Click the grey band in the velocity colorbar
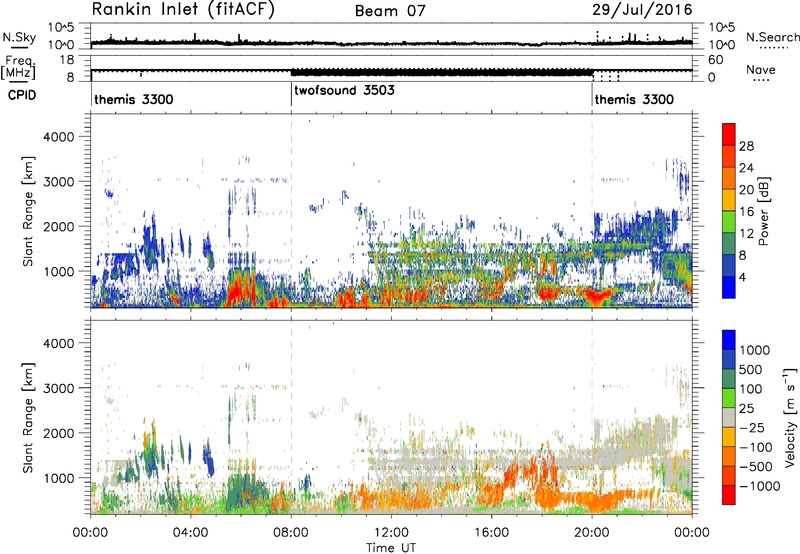 (x=729, y=418)
